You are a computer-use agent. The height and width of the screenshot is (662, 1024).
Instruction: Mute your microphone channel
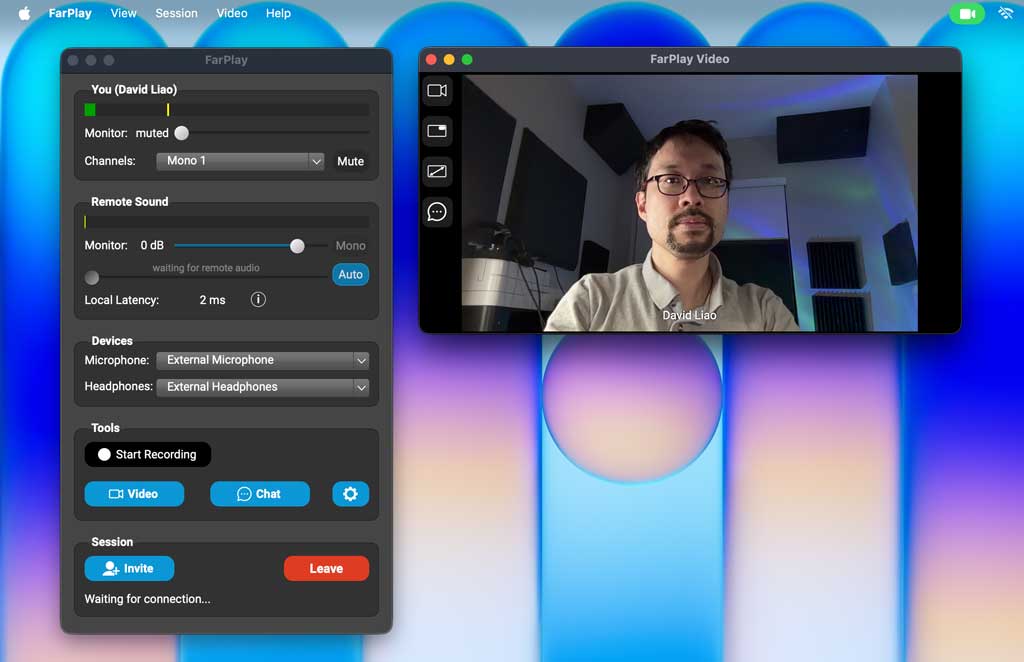click(350, 161)
